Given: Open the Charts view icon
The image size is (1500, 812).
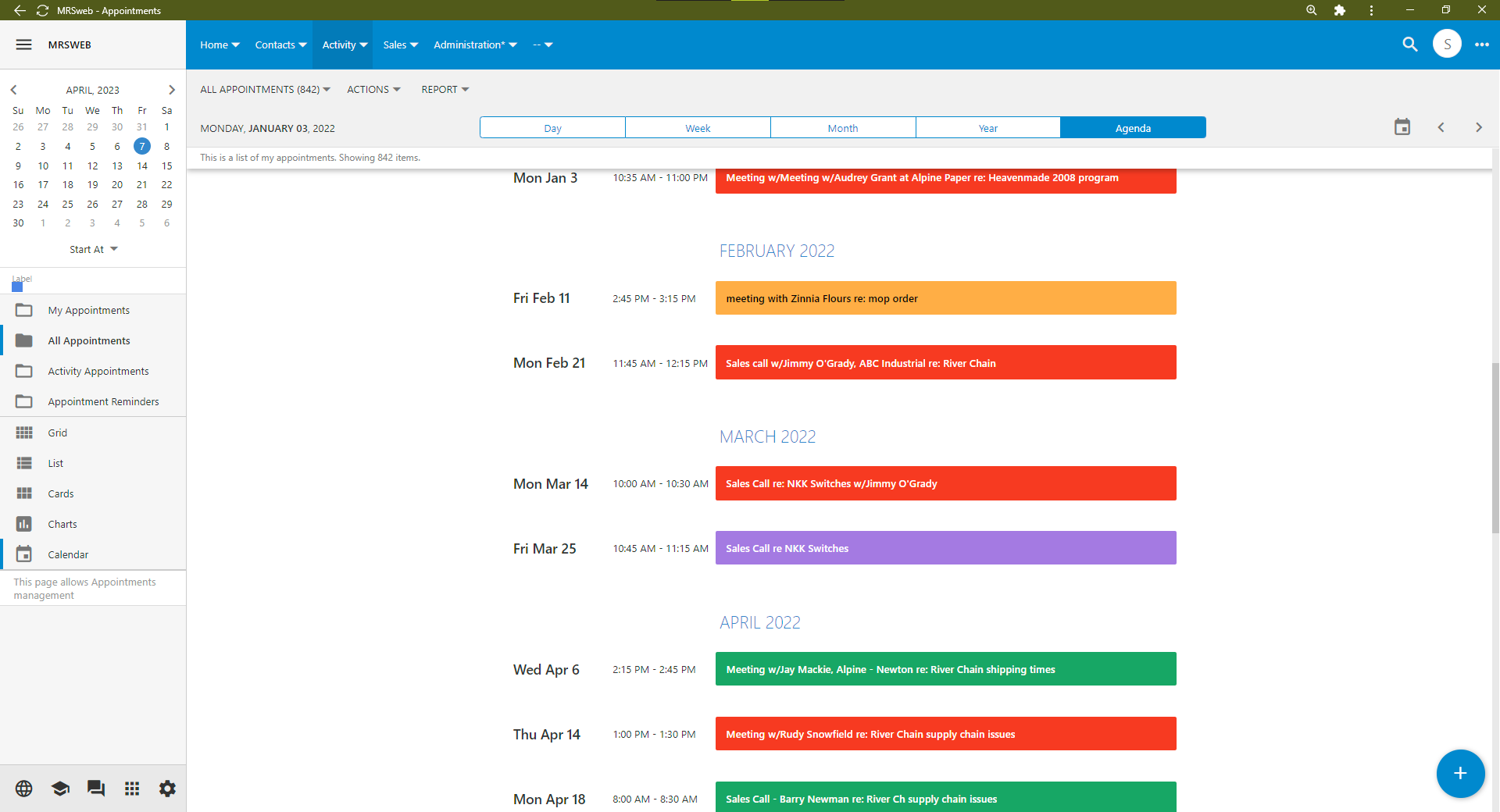Looking at the screenshot, I should pyautogui.click(x=24, y=524).
